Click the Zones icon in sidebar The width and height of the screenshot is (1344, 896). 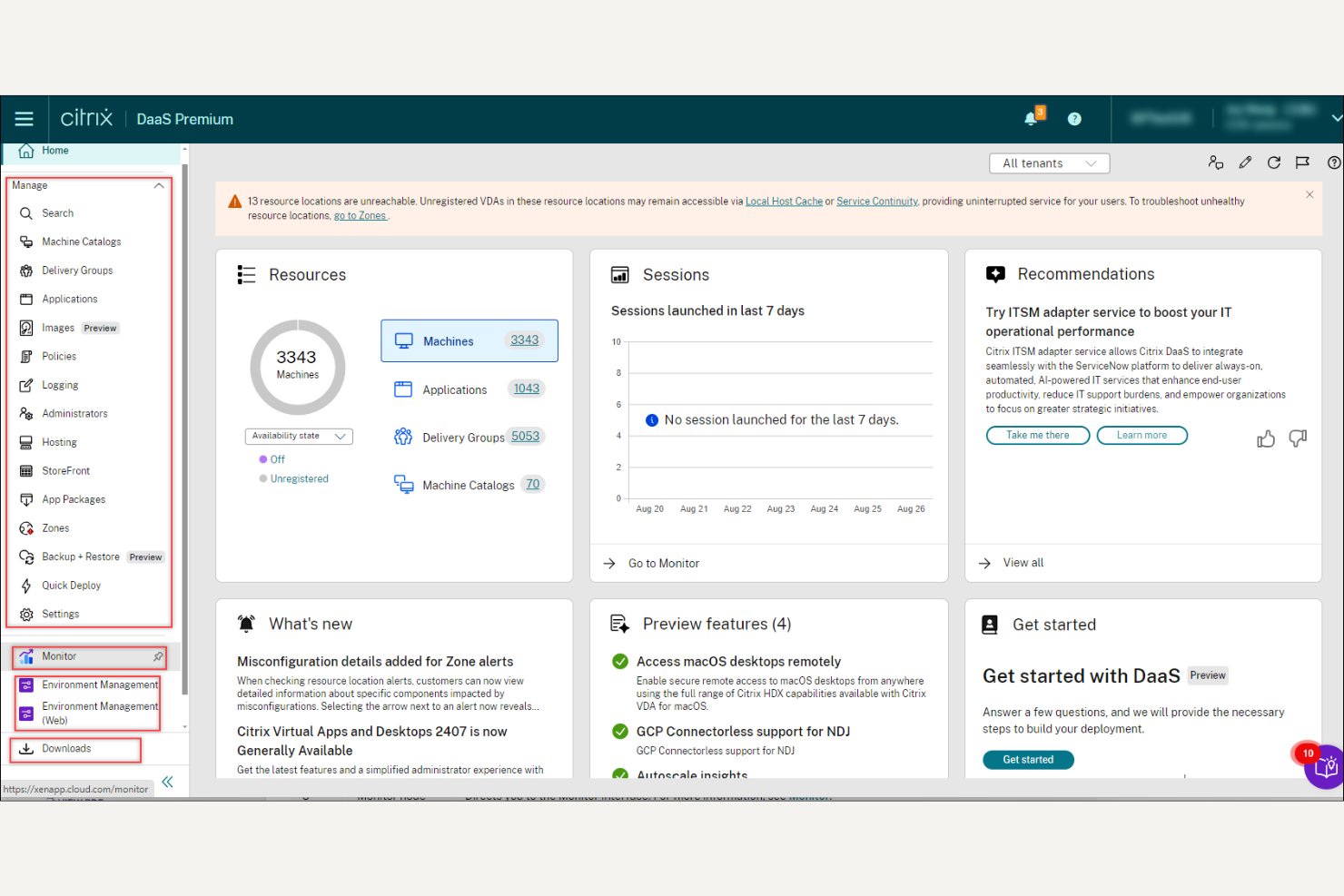[x=26, y=528]
